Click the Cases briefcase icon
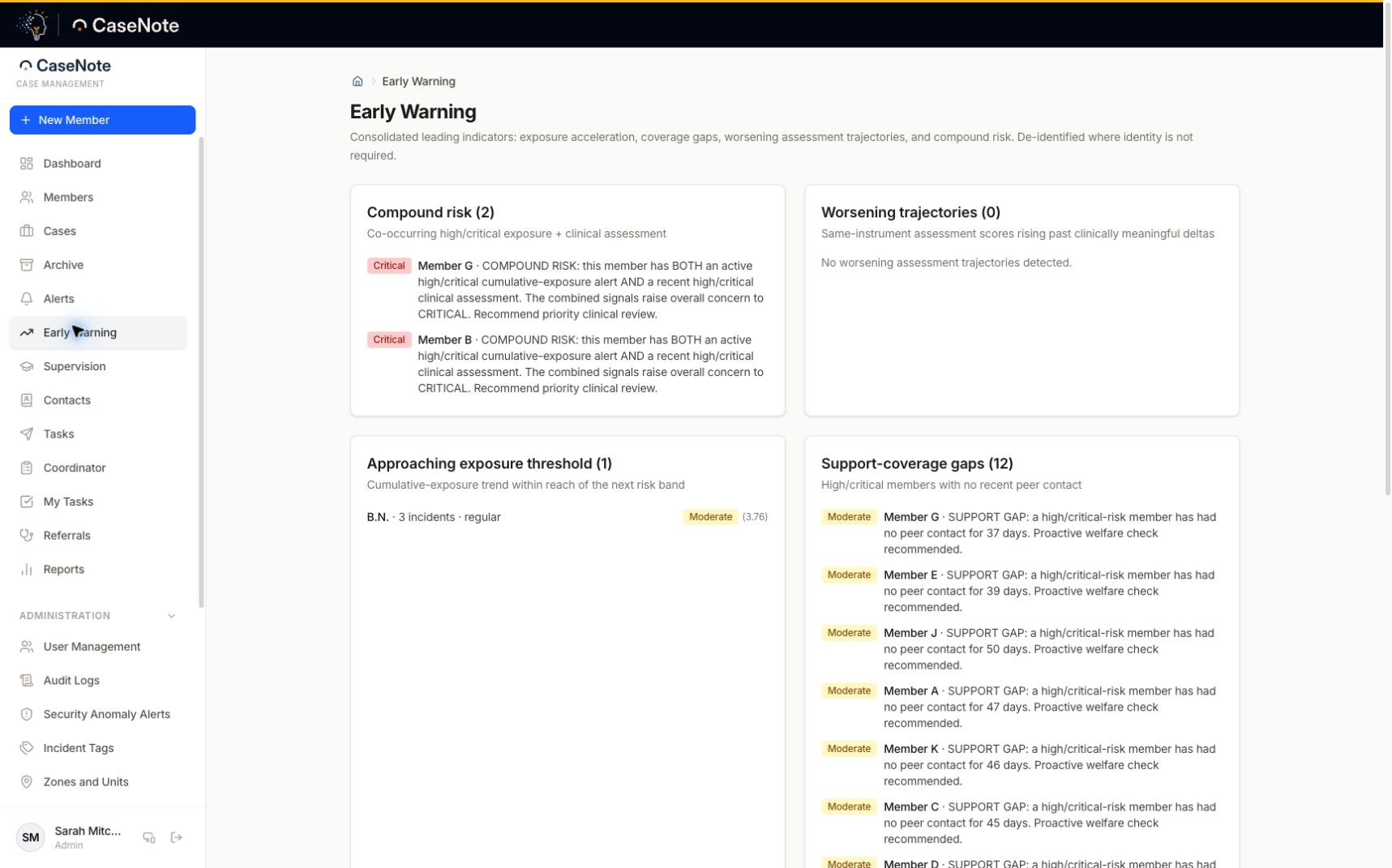The height and width of the screenshot is (868, 1392). [27, 231]
